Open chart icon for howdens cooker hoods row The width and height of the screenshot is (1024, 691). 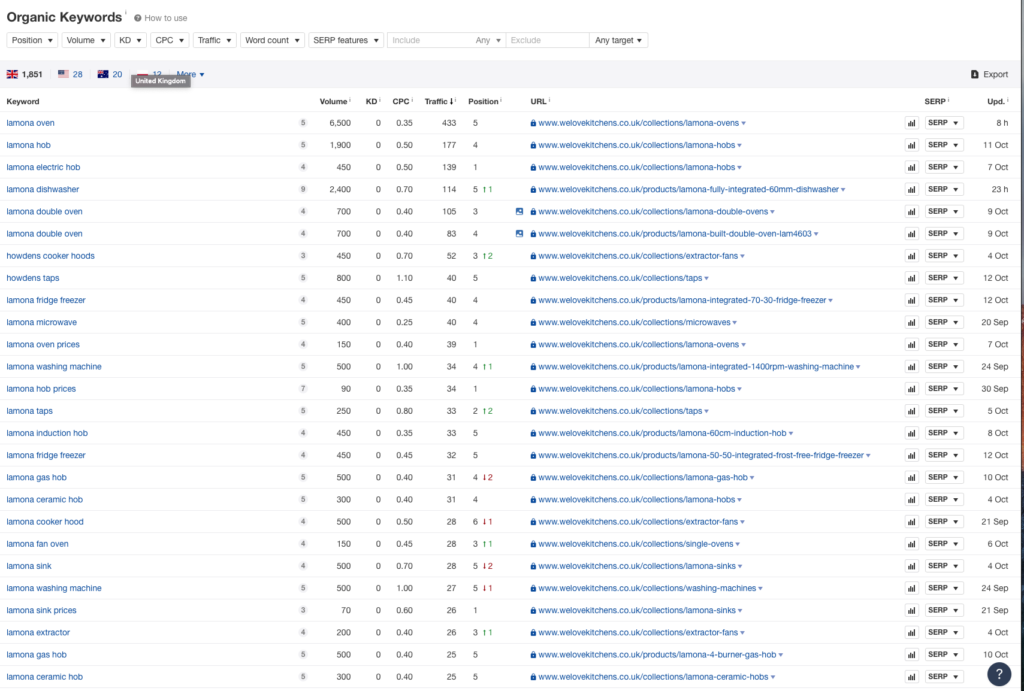(912, 256)
